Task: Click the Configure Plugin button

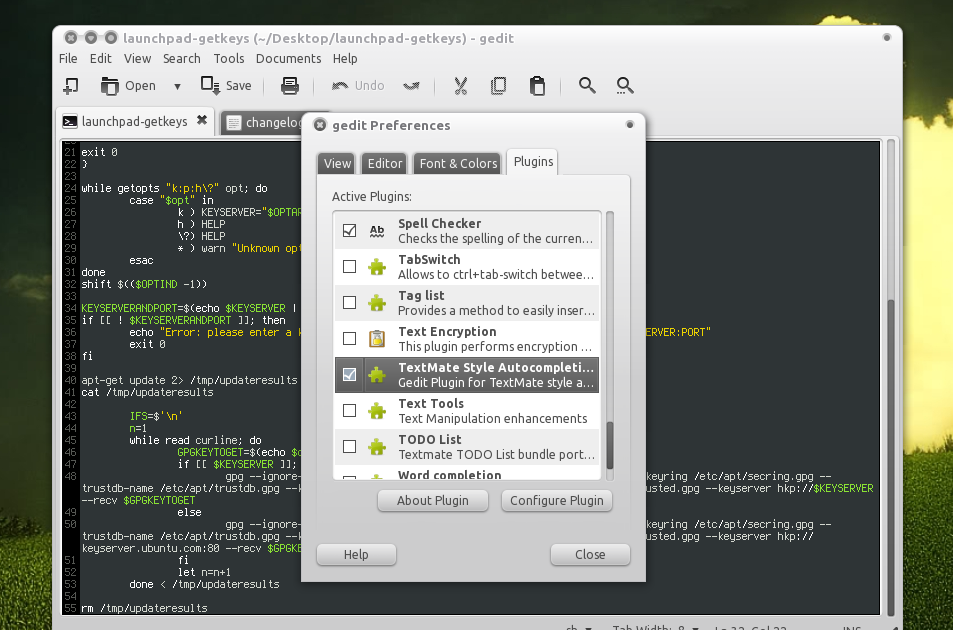Action: coord(556,501)
